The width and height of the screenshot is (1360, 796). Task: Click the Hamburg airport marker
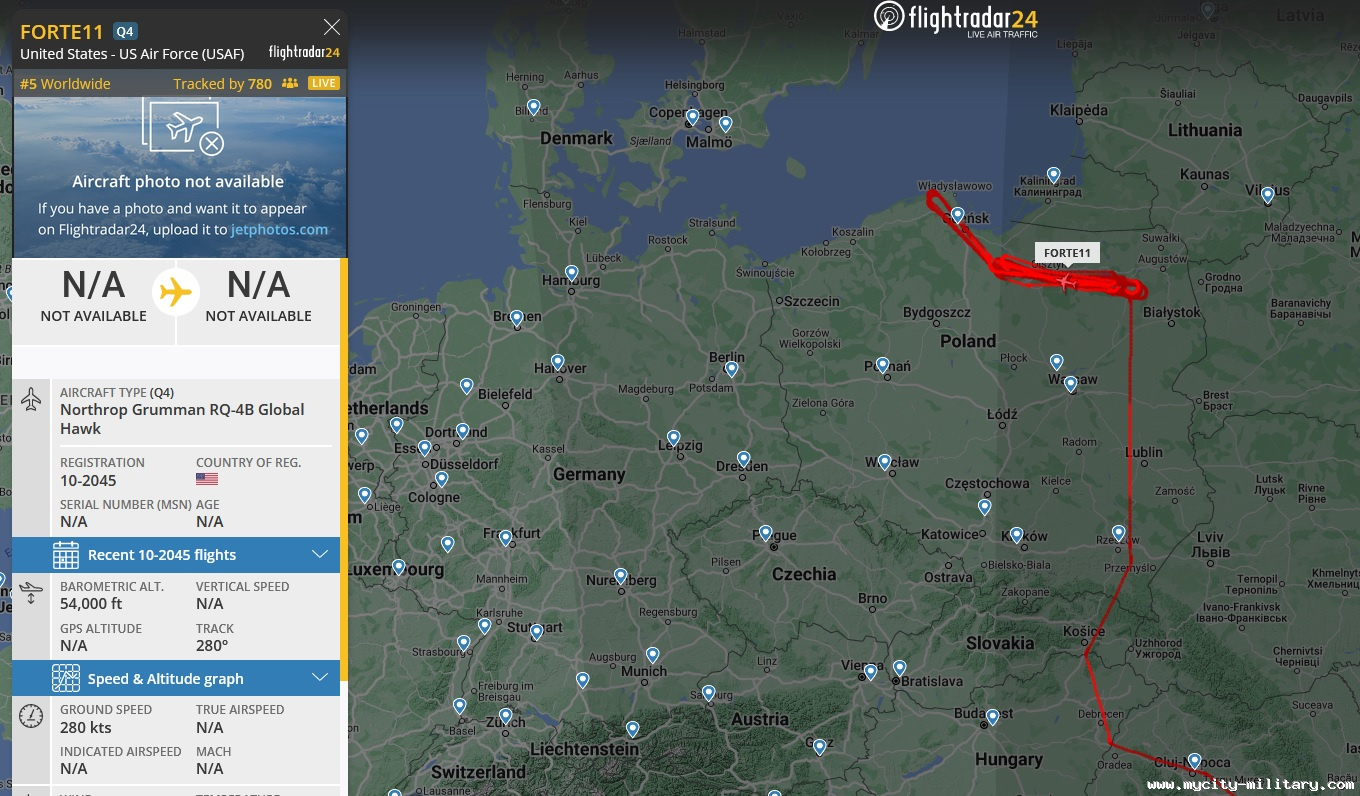pos(571,272)
